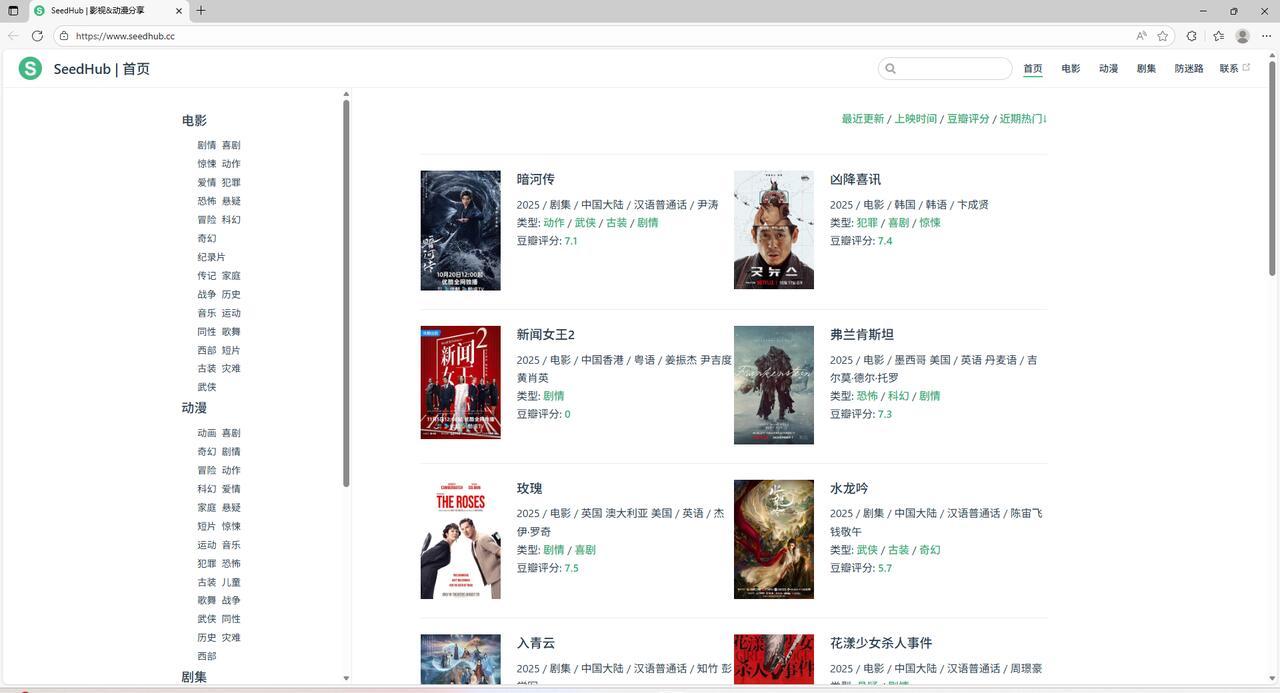Open the 防迷路 navigation item
1280x693 pixels.
[1189, 69]
